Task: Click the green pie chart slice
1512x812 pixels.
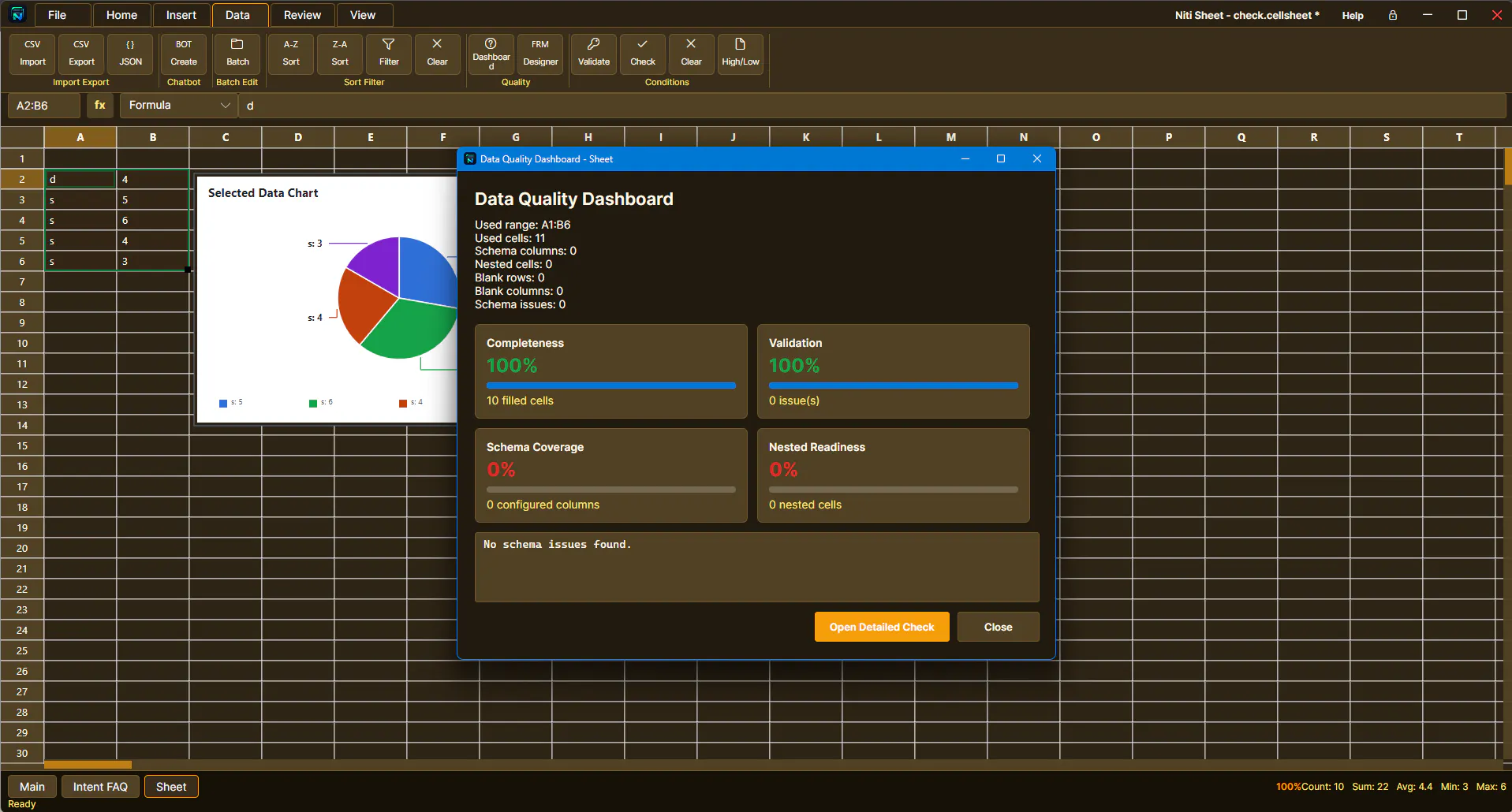Action: [414, 330]
